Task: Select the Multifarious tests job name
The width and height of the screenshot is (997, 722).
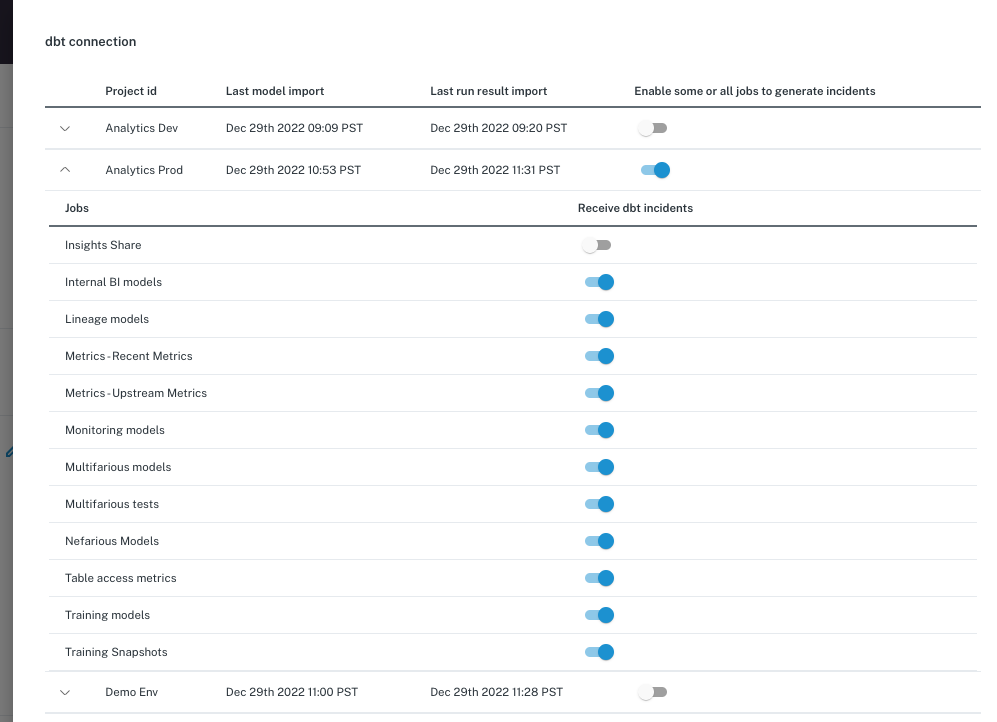Action: (x=112, y=504)
